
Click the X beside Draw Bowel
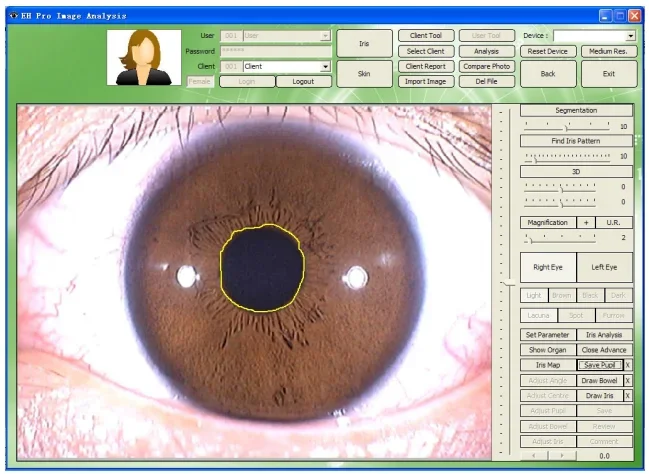click(628, 380)
